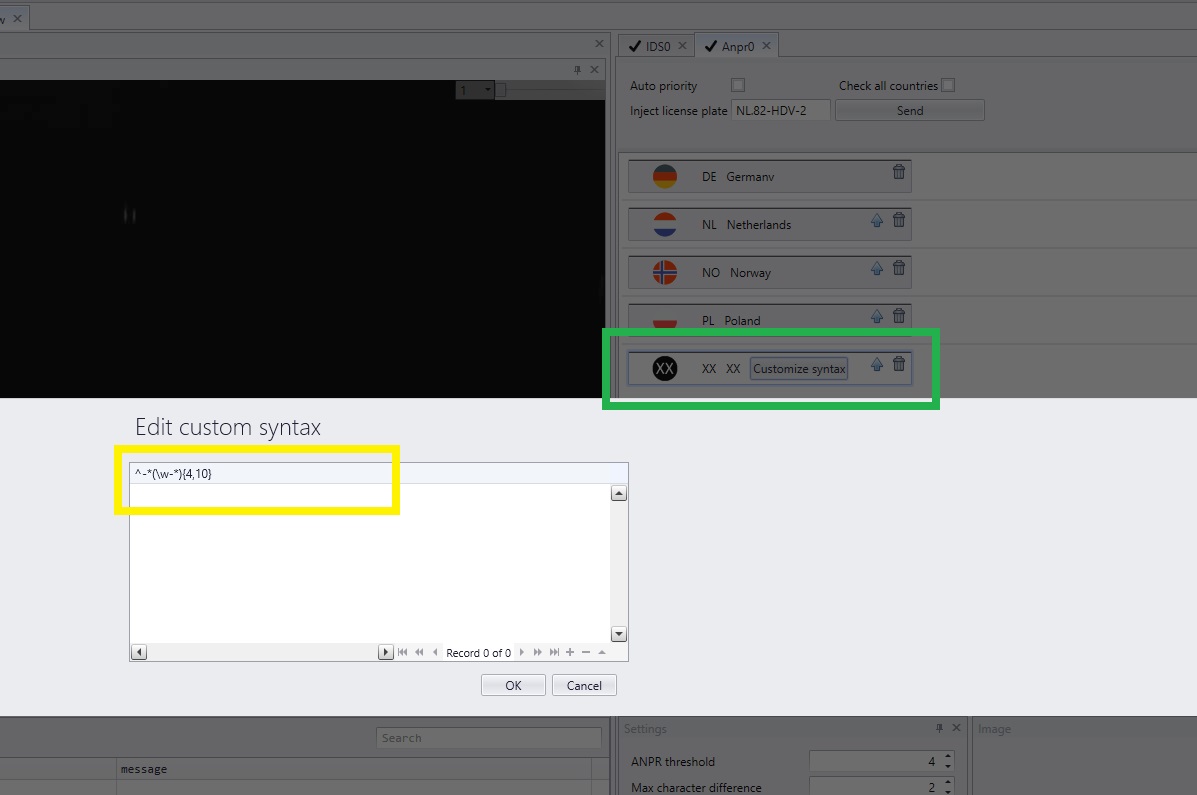Close the Settings panel

(x=957, y=728)
